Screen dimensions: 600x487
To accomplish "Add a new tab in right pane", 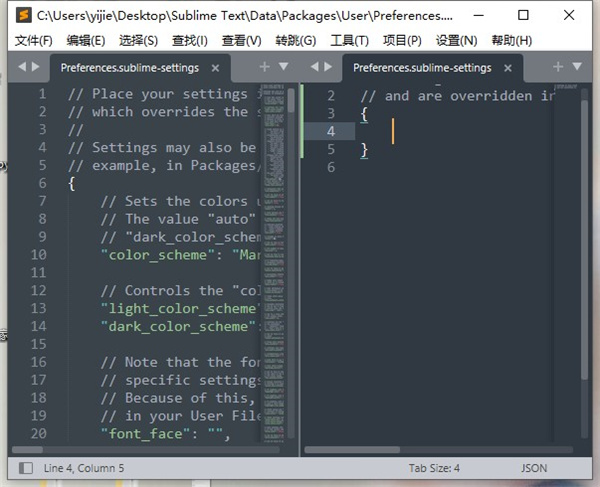I will (558, 67).
